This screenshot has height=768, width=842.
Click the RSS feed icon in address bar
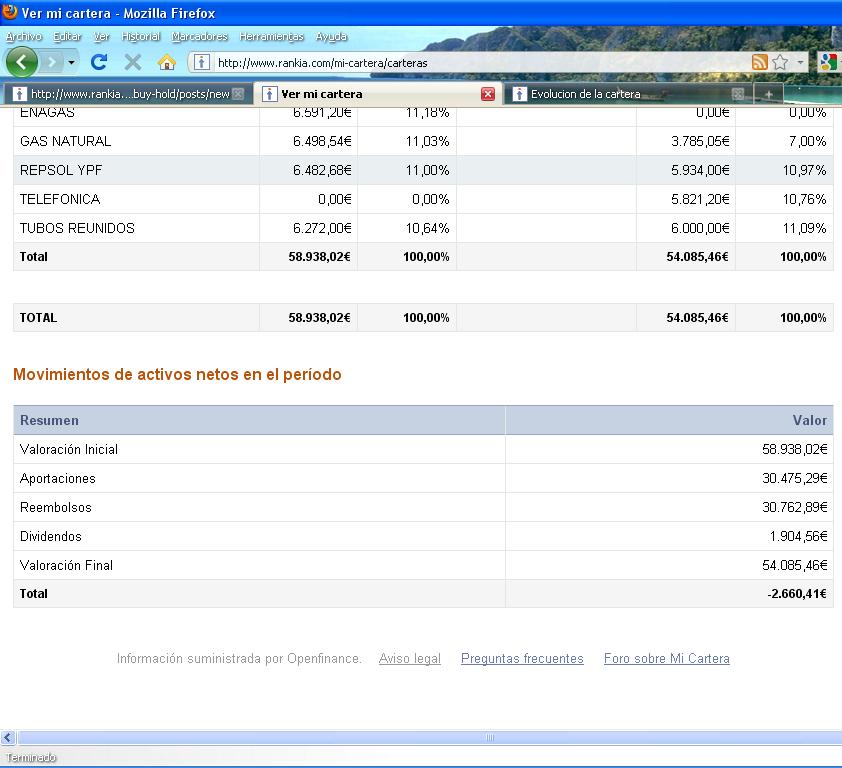[760, 62]
